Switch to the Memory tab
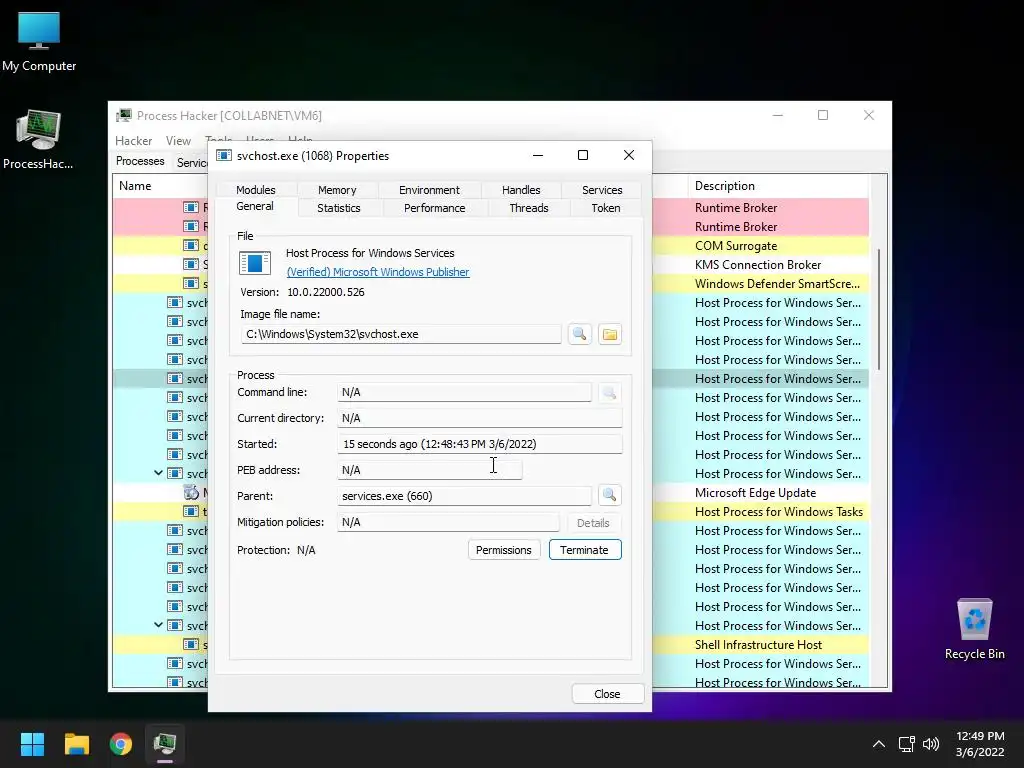This screenshot has height=768, width=1024. (337, 190)
